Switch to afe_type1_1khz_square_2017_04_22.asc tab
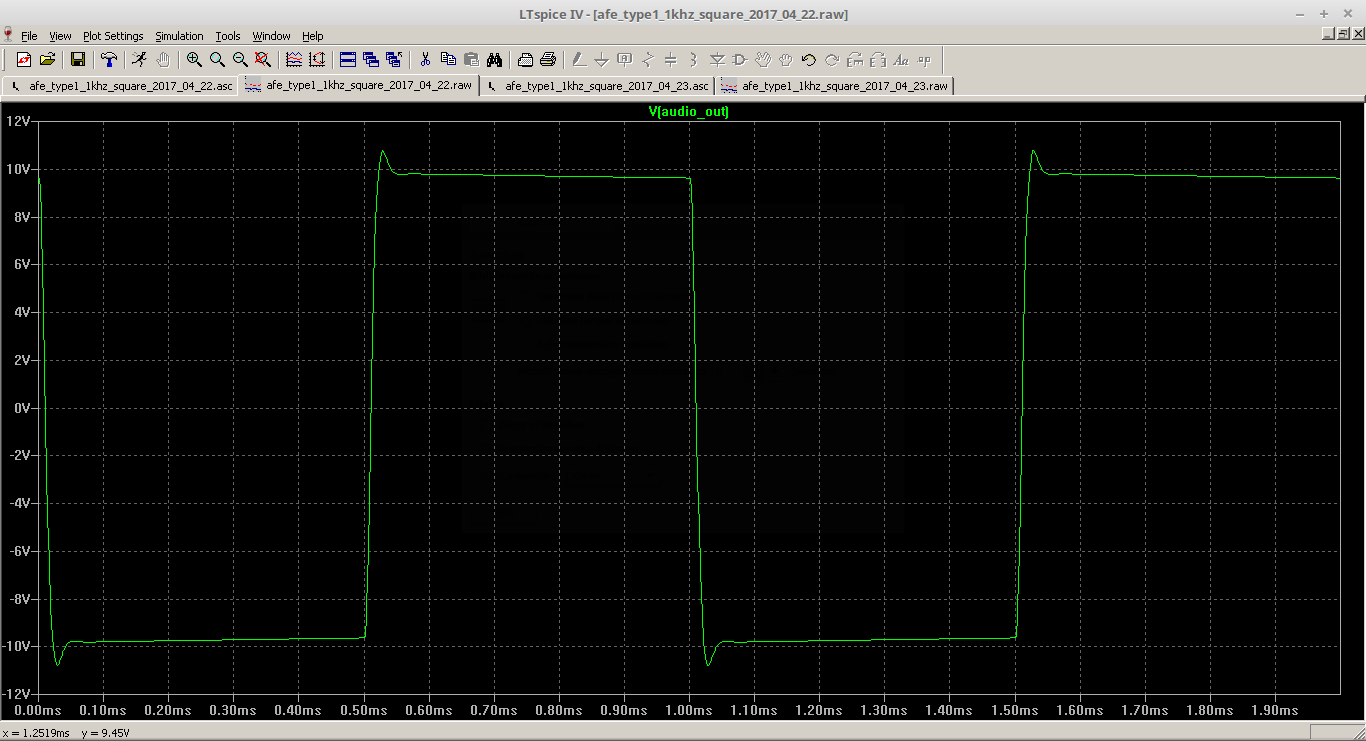The image size is (1366, 741). [x=121, y=86]
